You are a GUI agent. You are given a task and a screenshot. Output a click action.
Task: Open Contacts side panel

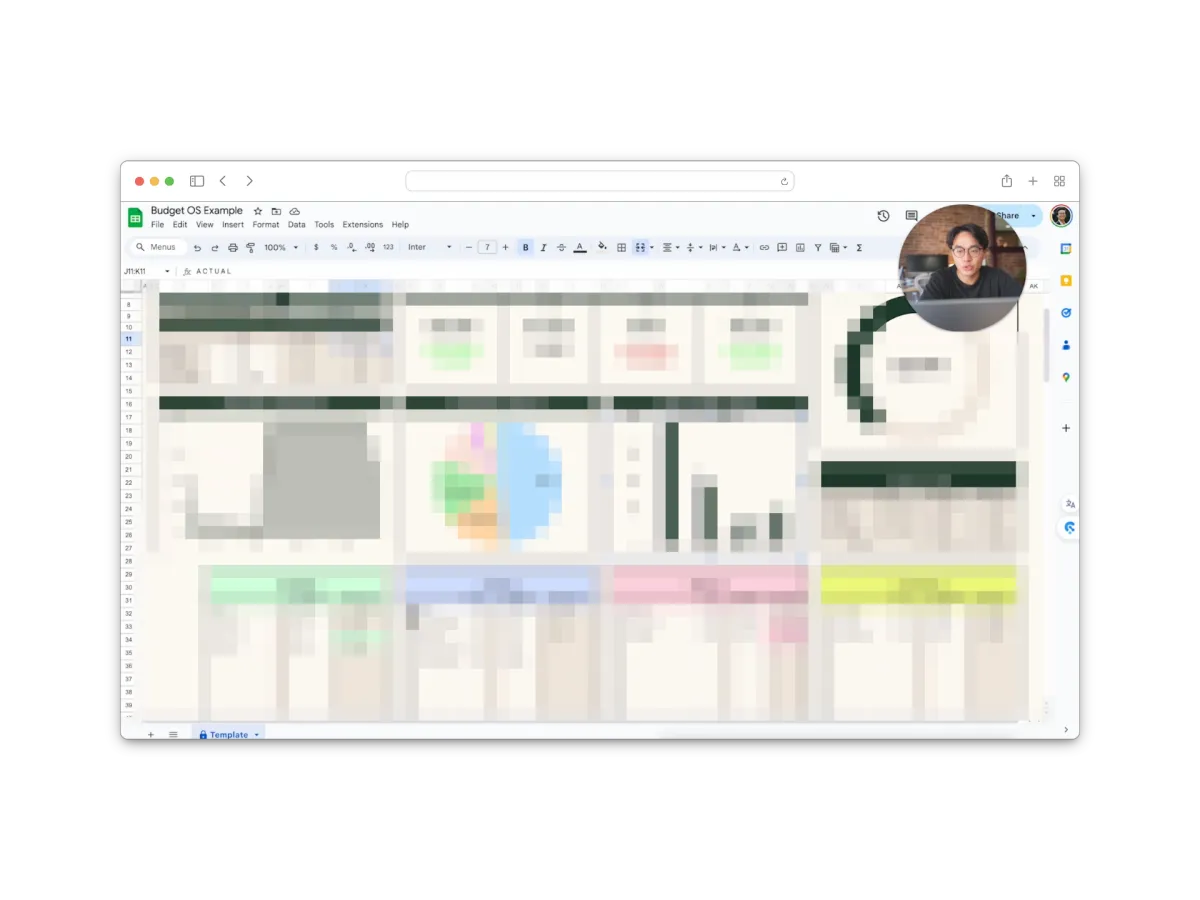coord(1066,345)
